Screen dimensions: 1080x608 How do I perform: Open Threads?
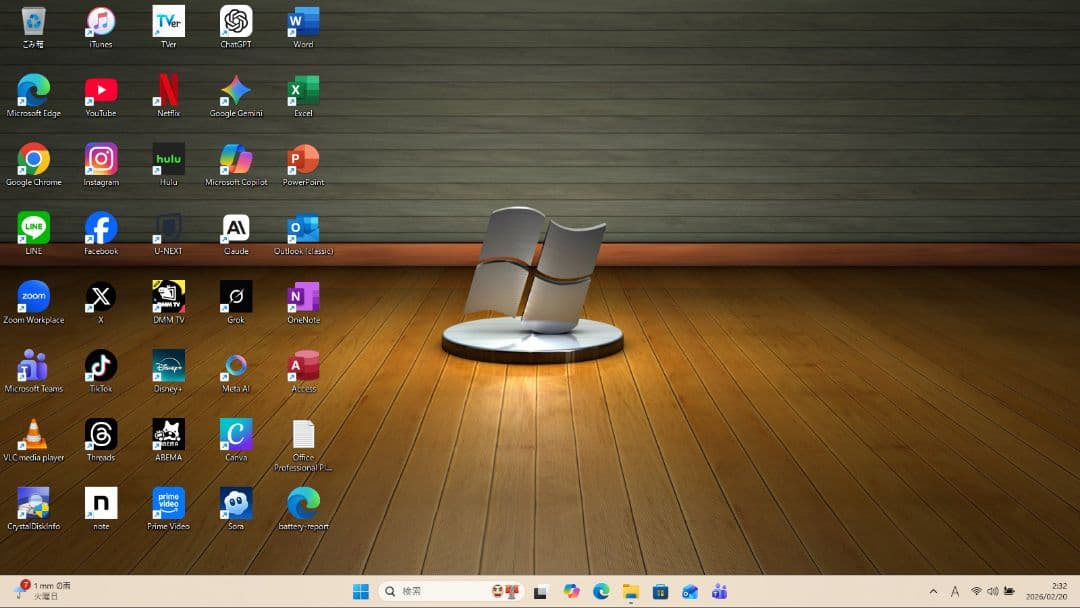pyautogui.click(x=100, y=434)
